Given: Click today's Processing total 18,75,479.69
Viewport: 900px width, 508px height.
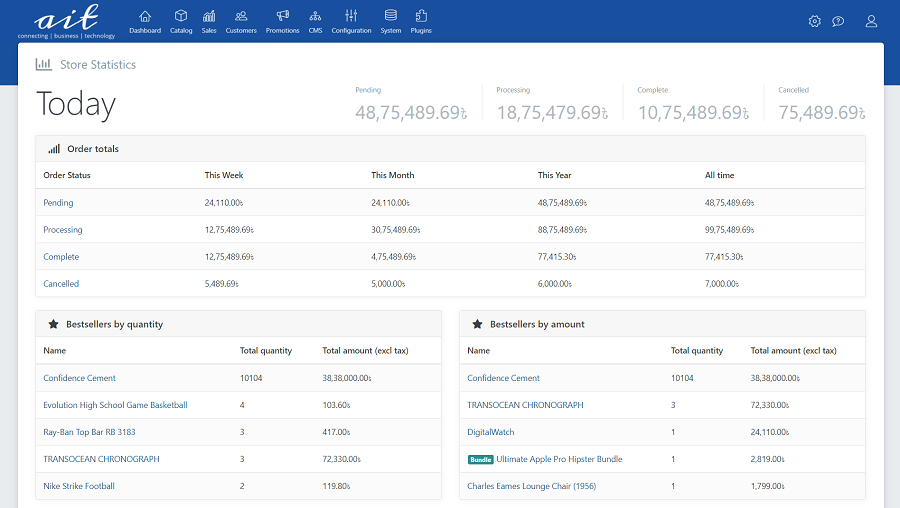Looking at the screenshot, I should tap(552, 113).
